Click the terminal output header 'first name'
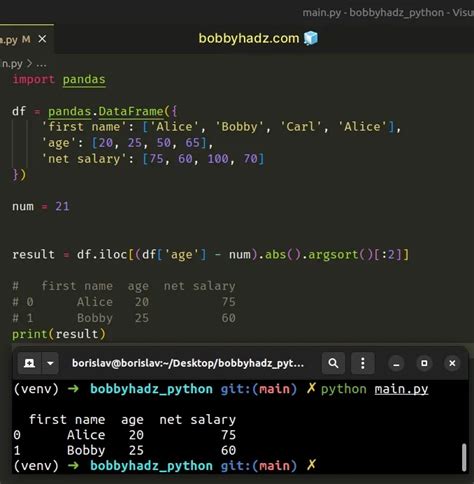 click(67, 419)
